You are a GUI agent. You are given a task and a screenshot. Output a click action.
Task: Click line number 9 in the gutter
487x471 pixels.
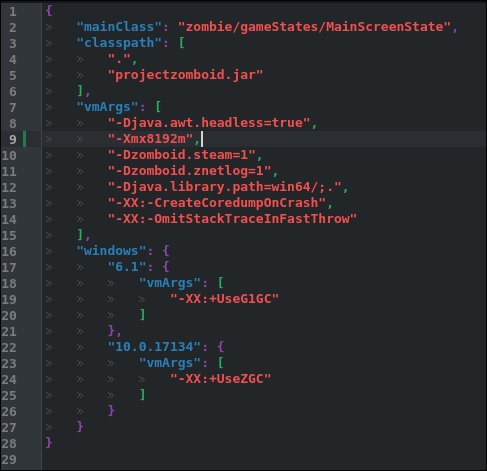[12, 139]
